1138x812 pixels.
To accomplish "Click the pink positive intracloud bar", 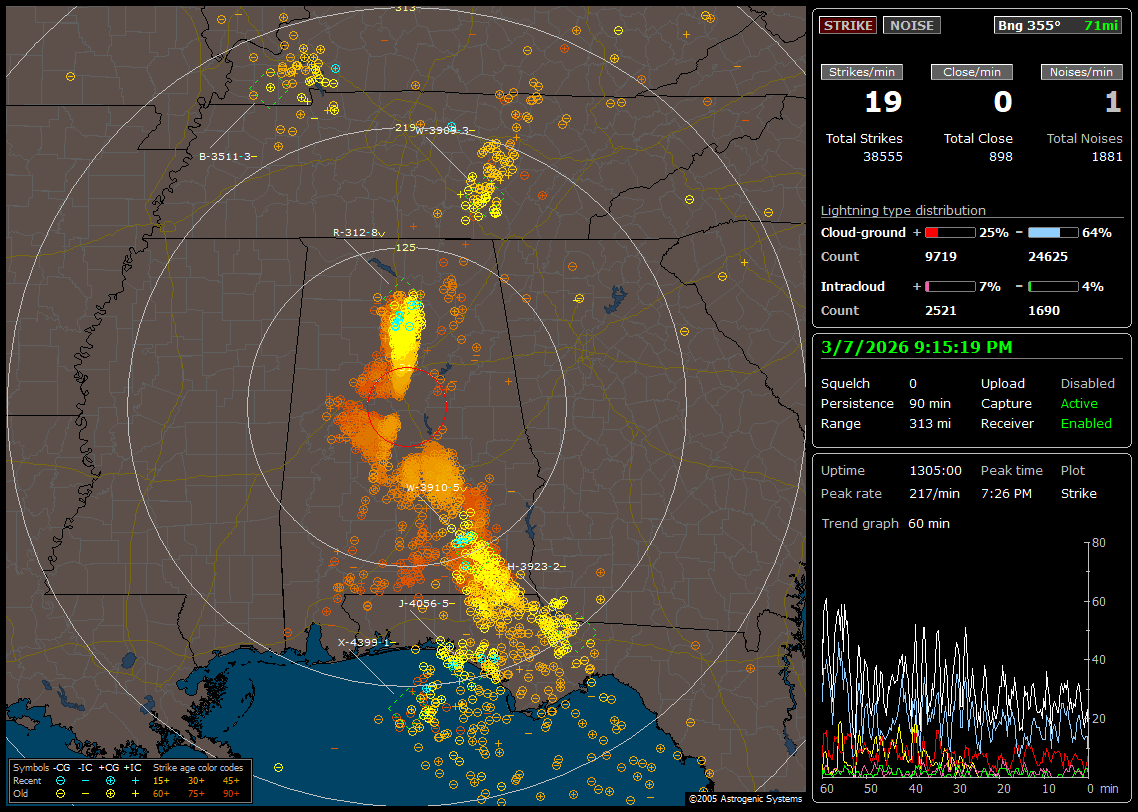I will coord(949,286).
